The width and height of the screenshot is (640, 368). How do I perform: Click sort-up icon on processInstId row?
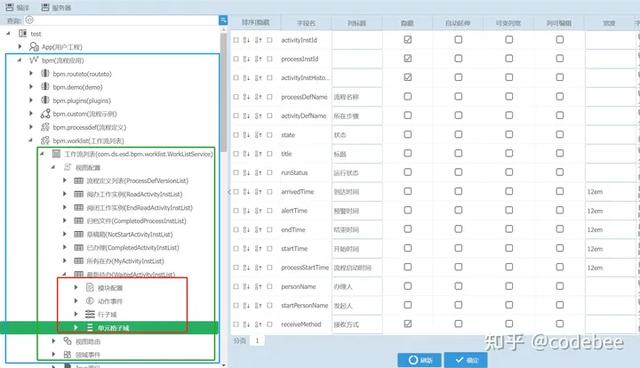pos(258,59)
